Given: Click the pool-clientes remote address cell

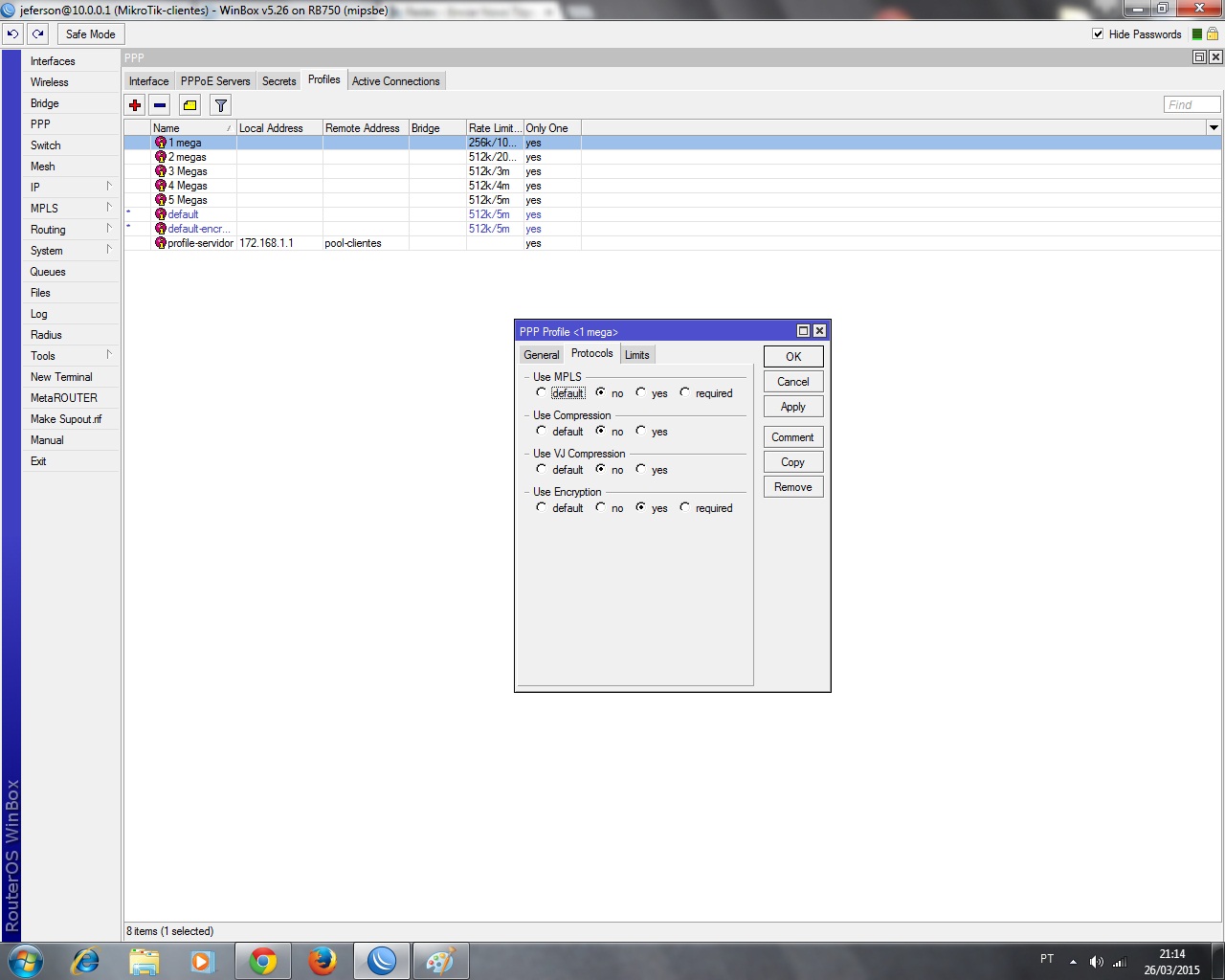Looking at the screenshot, I should 353,243.
